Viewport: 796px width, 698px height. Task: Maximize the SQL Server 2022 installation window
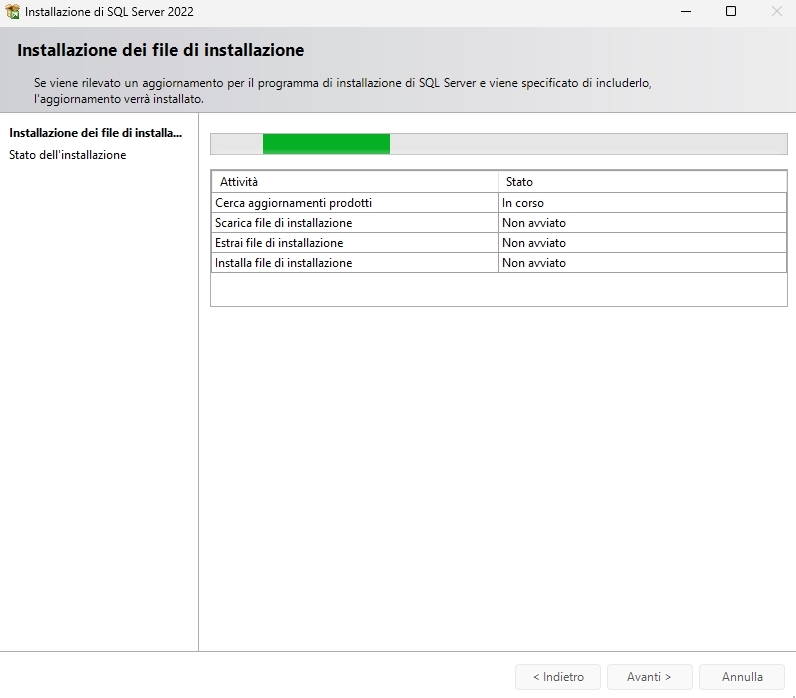tap(731, 11)
